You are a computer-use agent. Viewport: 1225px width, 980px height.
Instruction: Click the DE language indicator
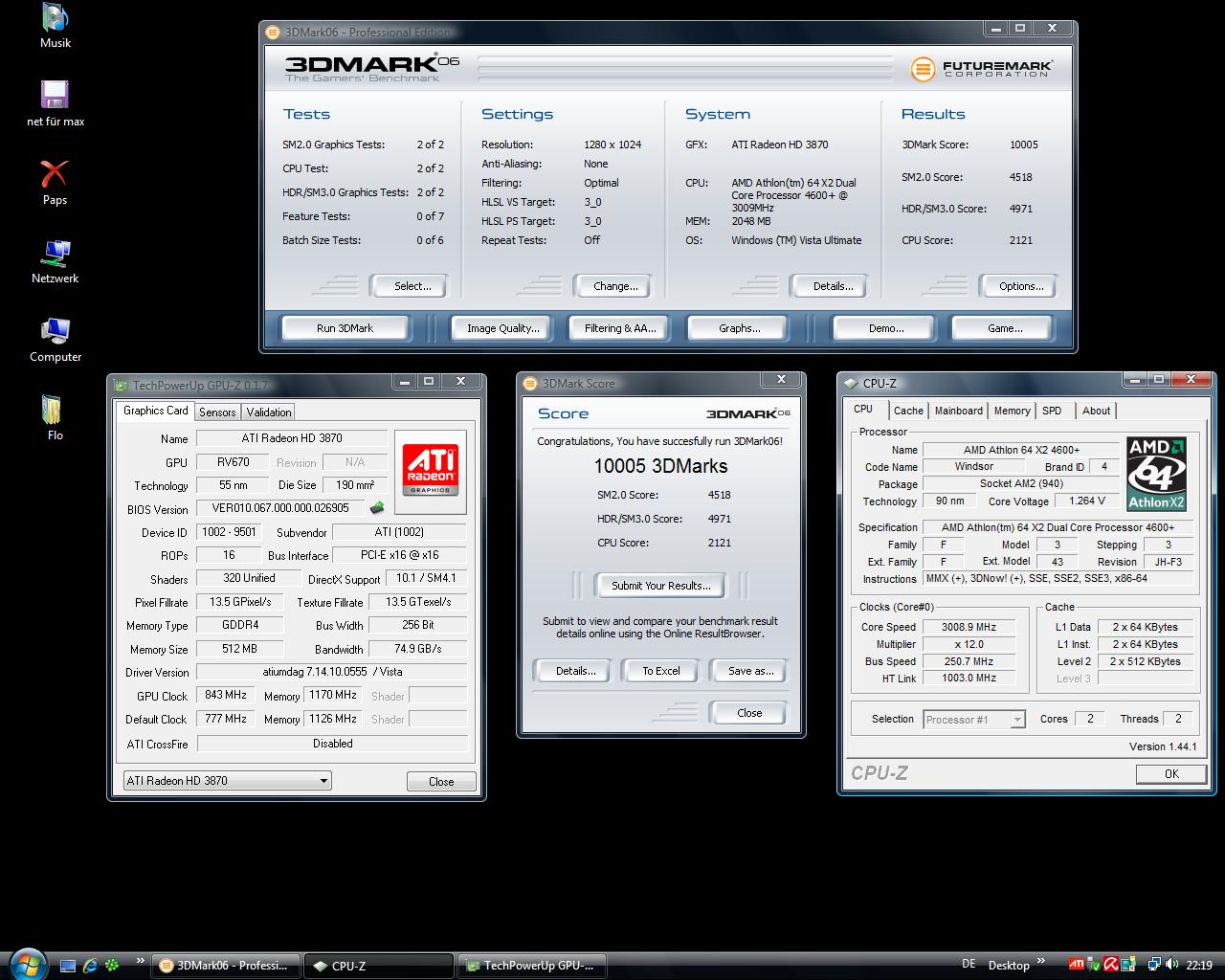pos(969,964)
